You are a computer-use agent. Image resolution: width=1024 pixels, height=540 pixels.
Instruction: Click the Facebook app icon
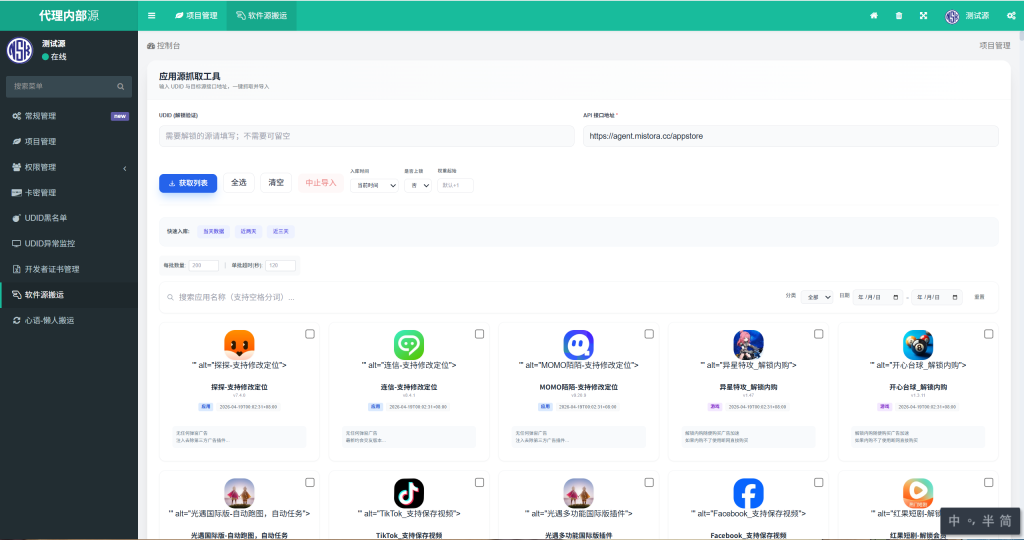point(748,493)
